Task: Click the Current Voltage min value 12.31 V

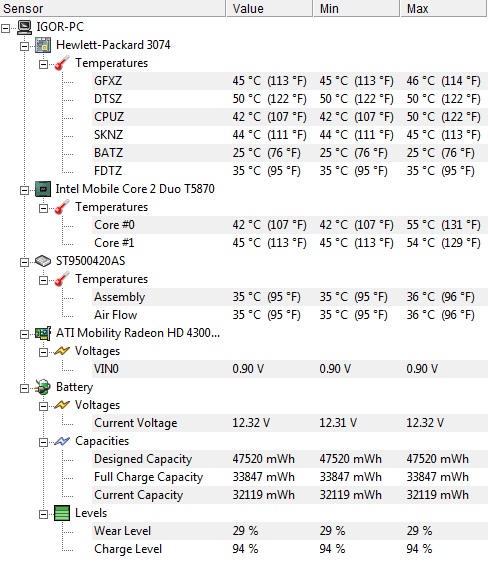Action: 338,423
